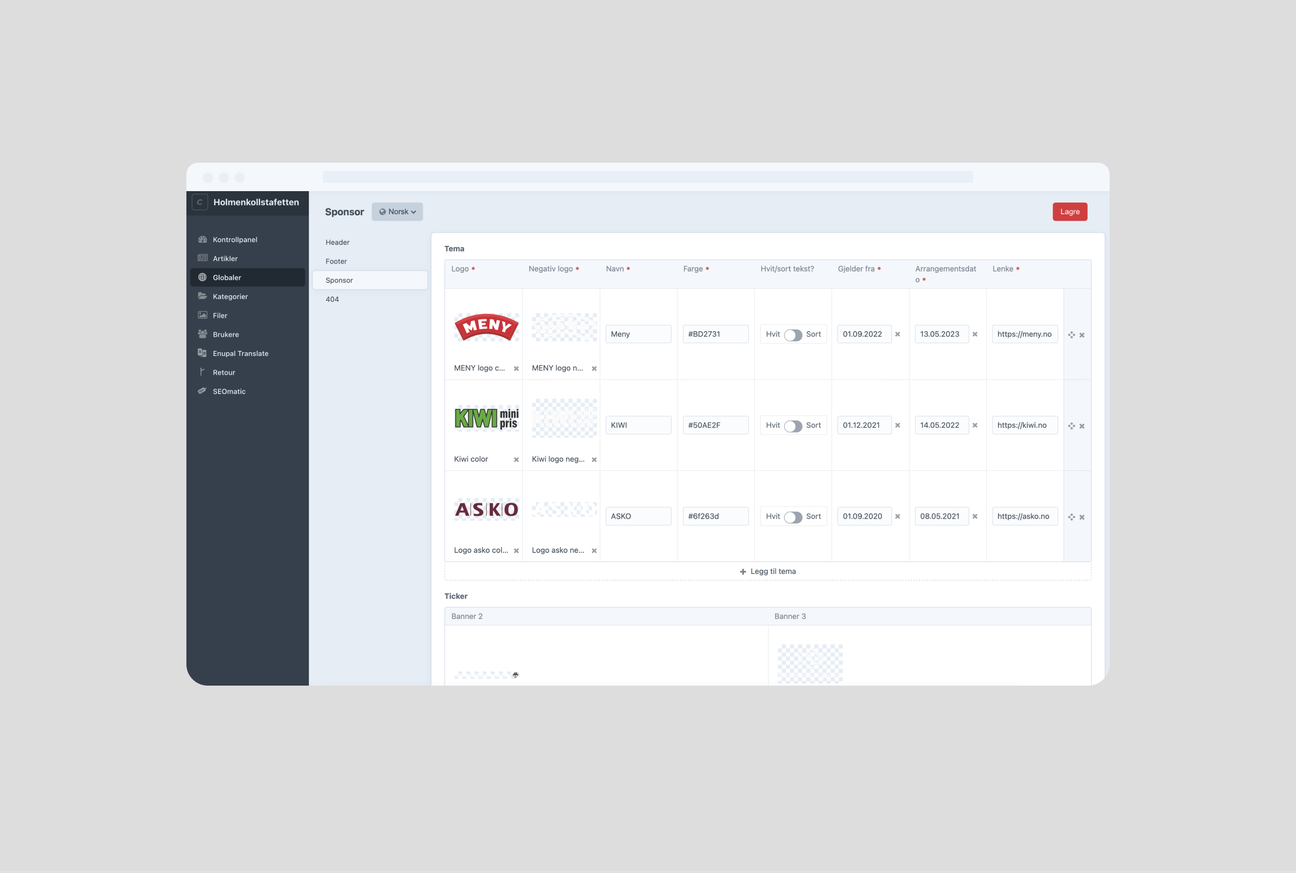The width and height of the screenshot is (1296, 873).
Task: Toggle Hvit/Sort switch for Meny
Action: [x=793, y=335]
